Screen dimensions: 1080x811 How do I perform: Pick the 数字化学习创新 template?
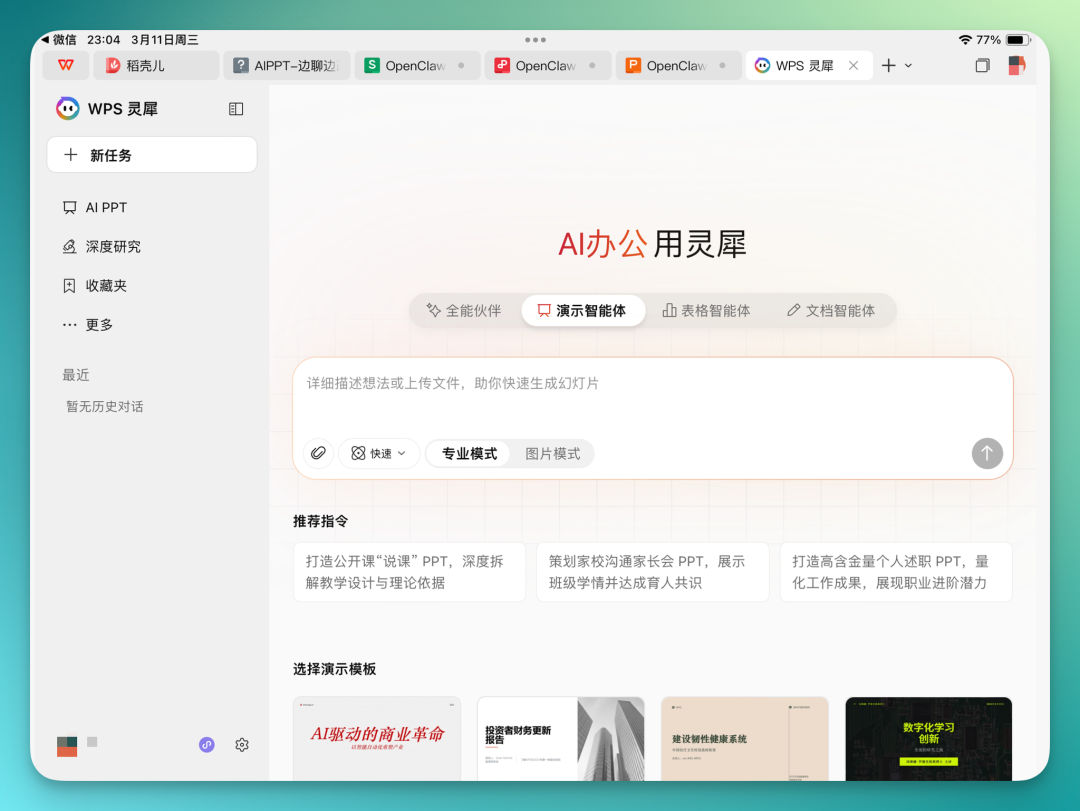pos(928,739)
